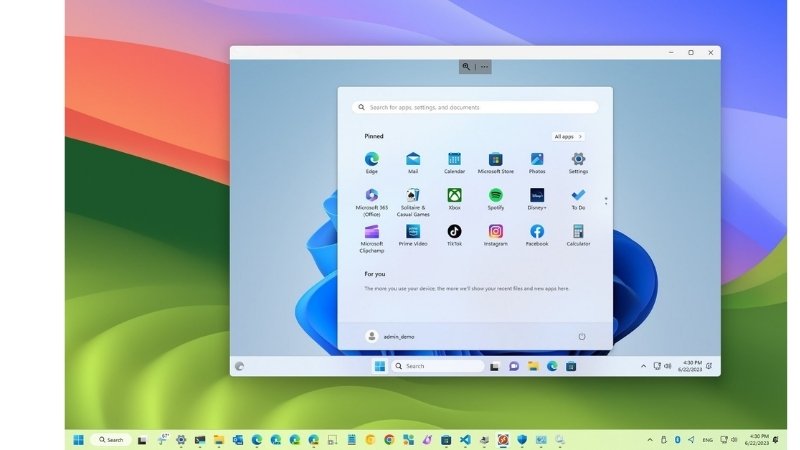Click the power button in Start menu
800x450 pixels.
[x=582, y=336]
